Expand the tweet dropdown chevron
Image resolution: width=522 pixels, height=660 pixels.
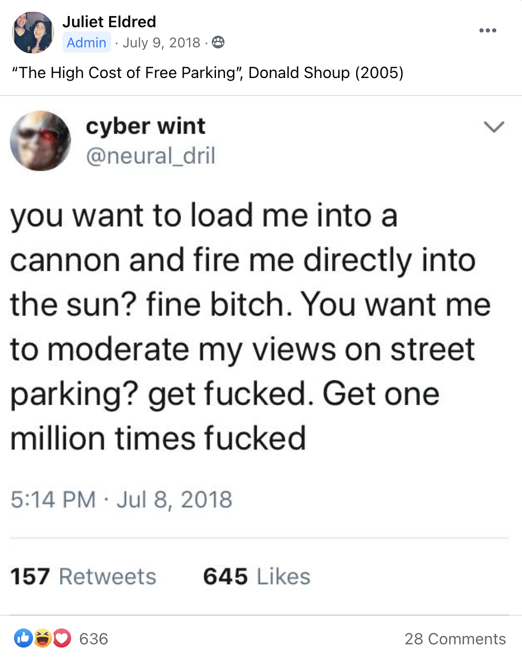[x=494, y=127]
